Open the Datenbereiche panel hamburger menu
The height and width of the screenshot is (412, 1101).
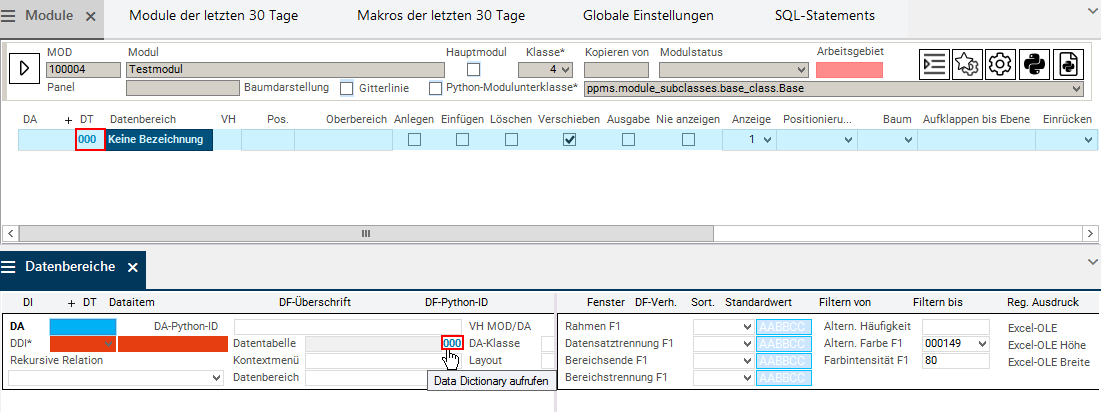[9, 267]
